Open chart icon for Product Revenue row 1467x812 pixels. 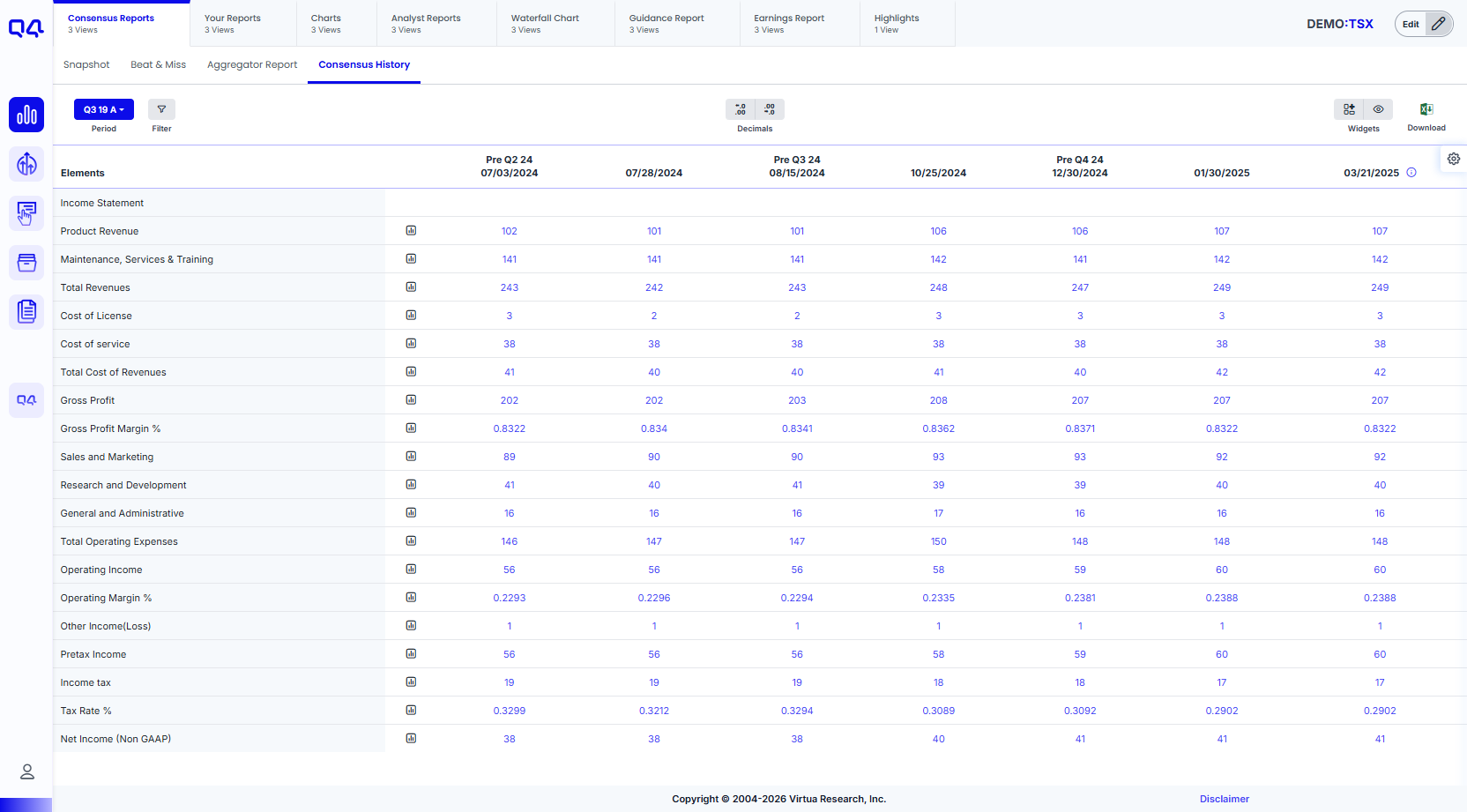coord(411,231)
